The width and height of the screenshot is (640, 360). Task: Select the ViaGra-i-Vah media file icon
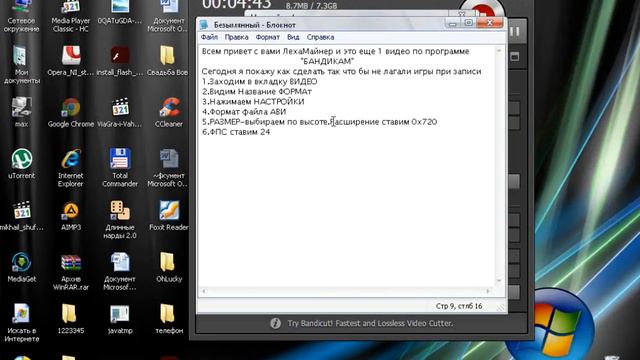[x=120, y=108]
